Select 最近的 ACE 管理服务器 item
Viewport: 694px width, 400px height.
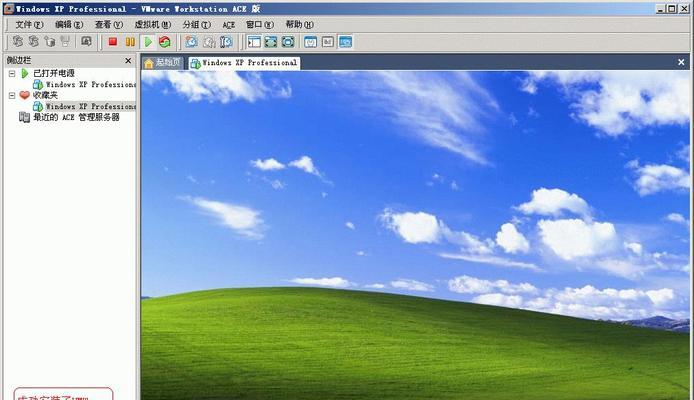point(76,117)
